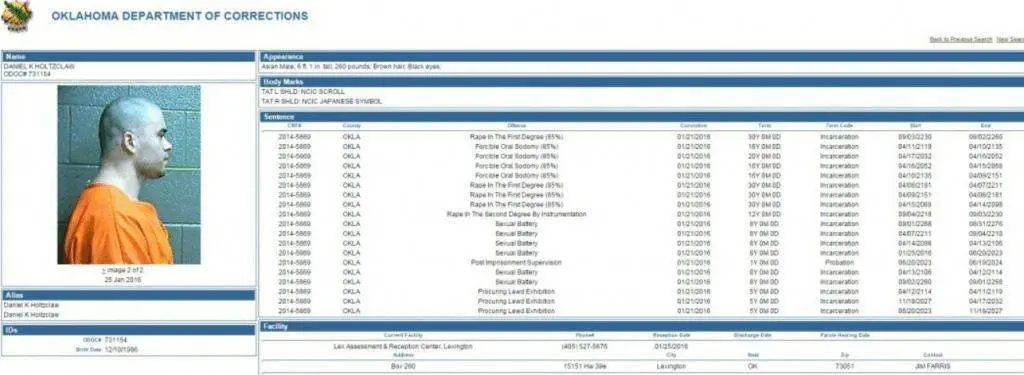Screen dimensions: 1024x375
Task: Click the Term Code column header
Action: pyautogui.click(x=839, y=125)
